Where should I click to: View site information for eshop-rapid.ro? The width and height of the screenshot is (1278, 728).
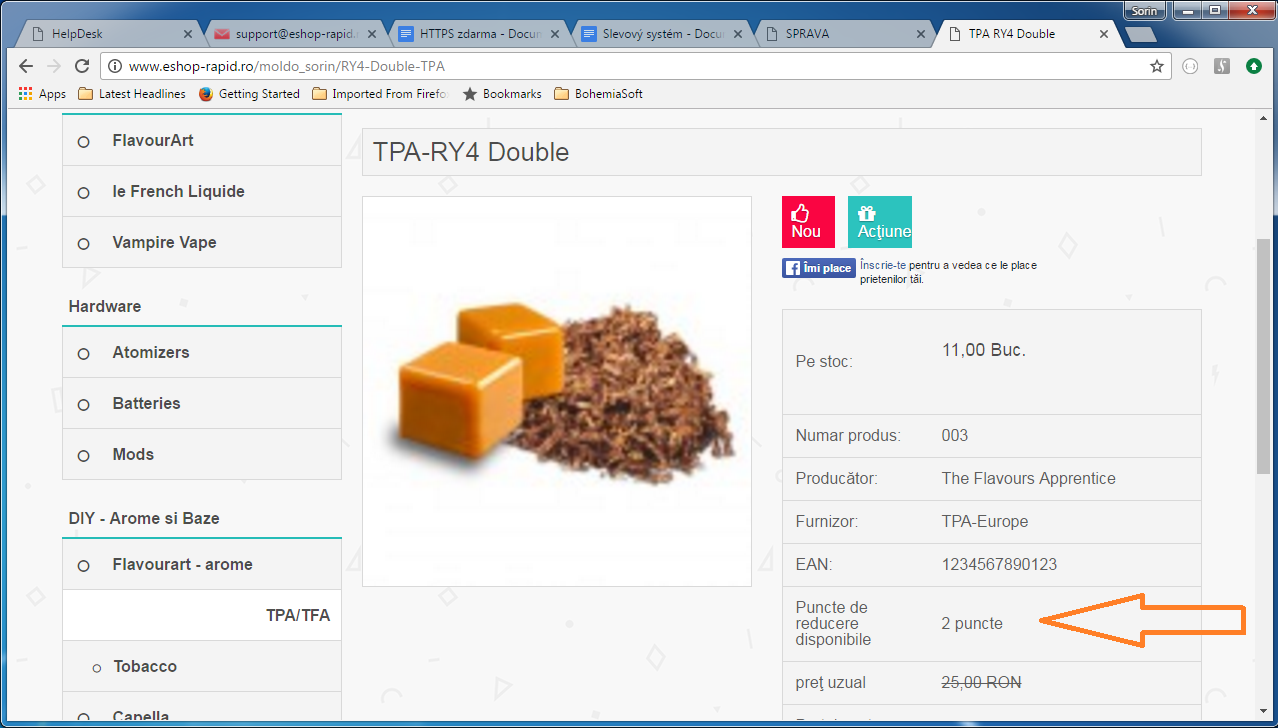click(x=114, y=66)
